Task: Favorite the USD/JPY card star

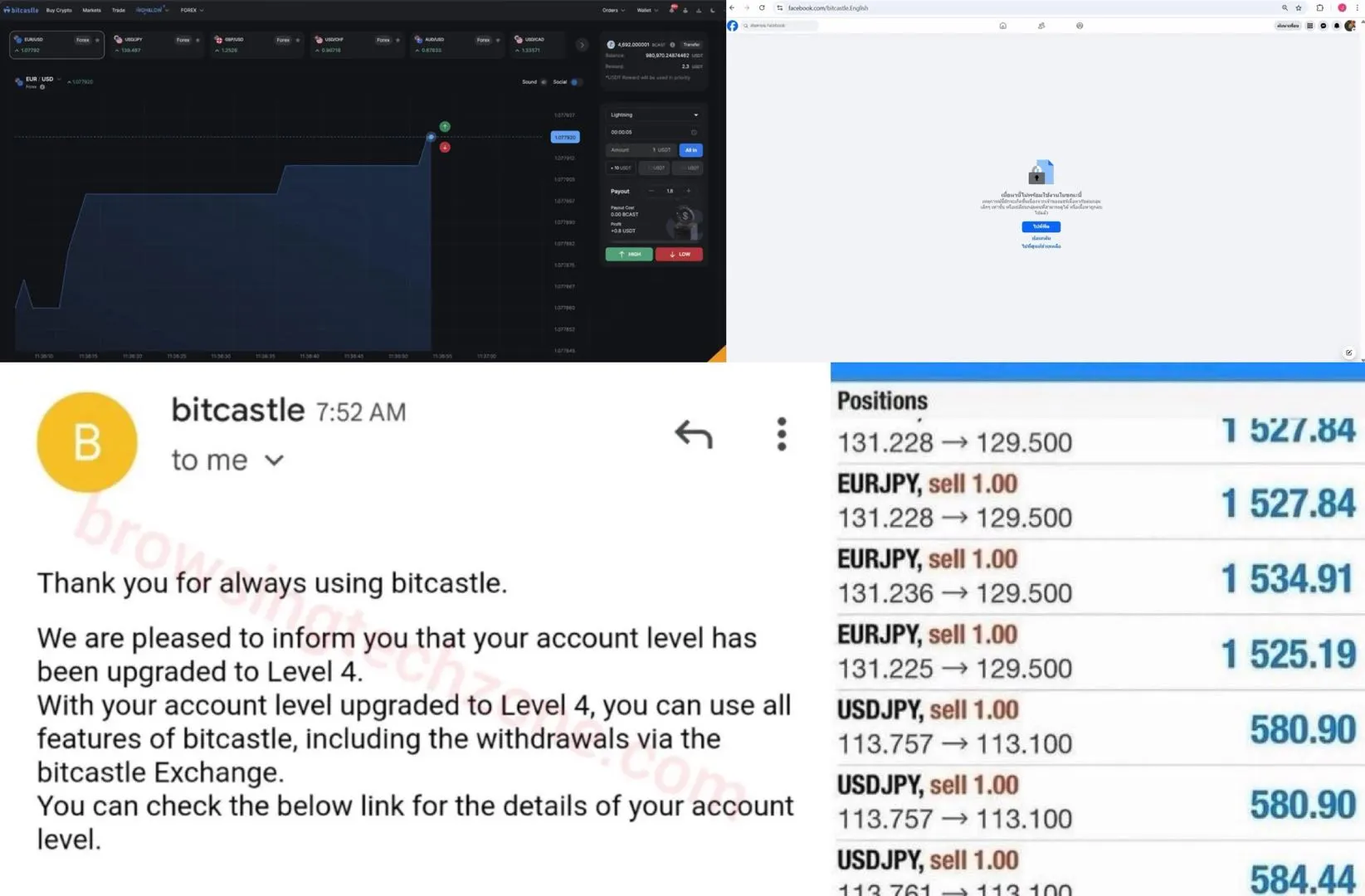Action: pyautogui.click(x=197, y=40)
